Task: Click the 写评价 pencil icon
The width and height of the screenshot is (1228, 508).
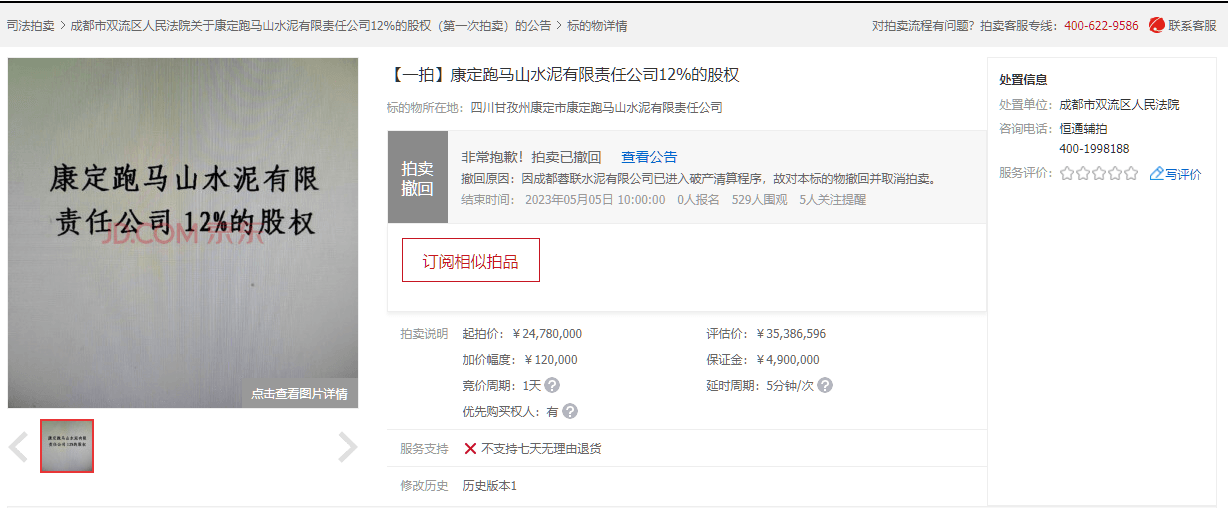Action: tap(1157, 174)
